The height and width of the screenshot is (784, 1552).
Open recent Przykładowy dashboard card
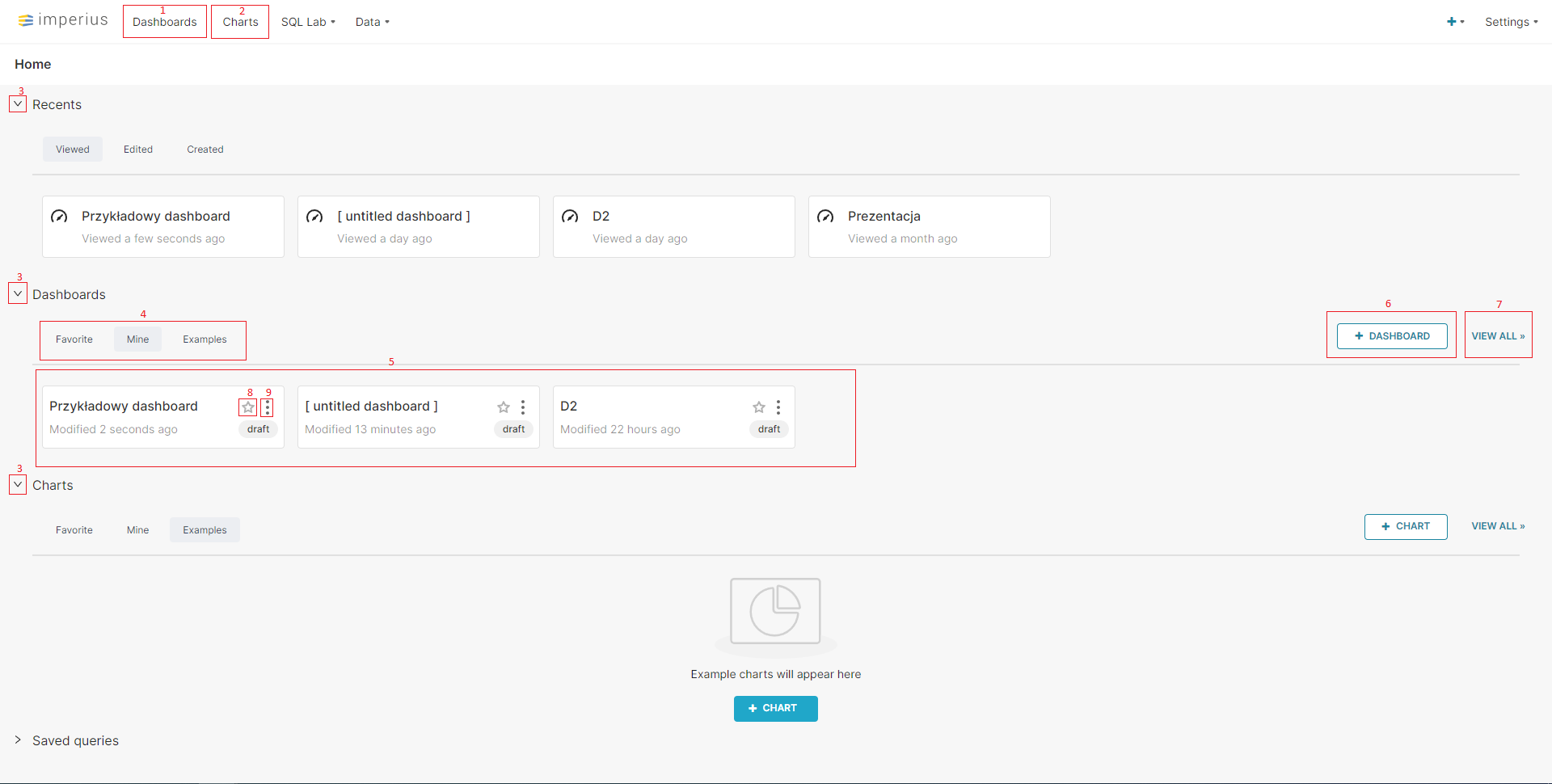(163, 226)
